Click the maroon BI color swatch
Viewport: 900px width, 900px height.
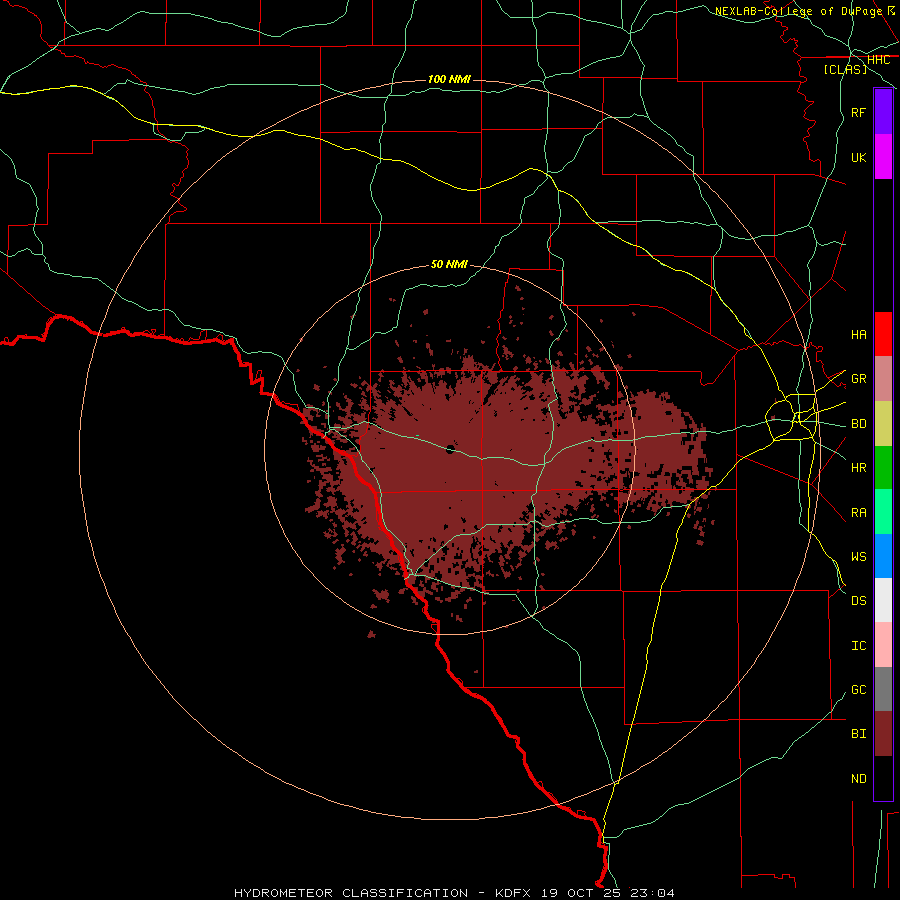[883, 734]
